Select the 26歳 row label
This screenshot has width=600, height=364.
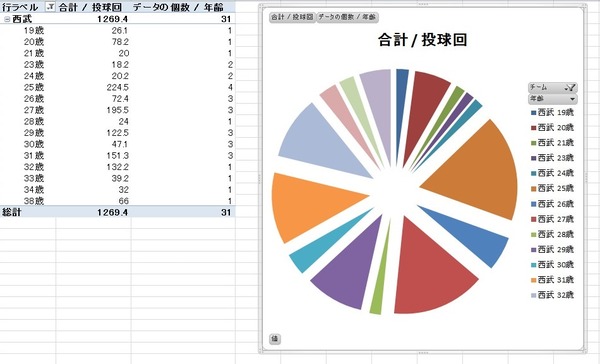coord(34,99)
